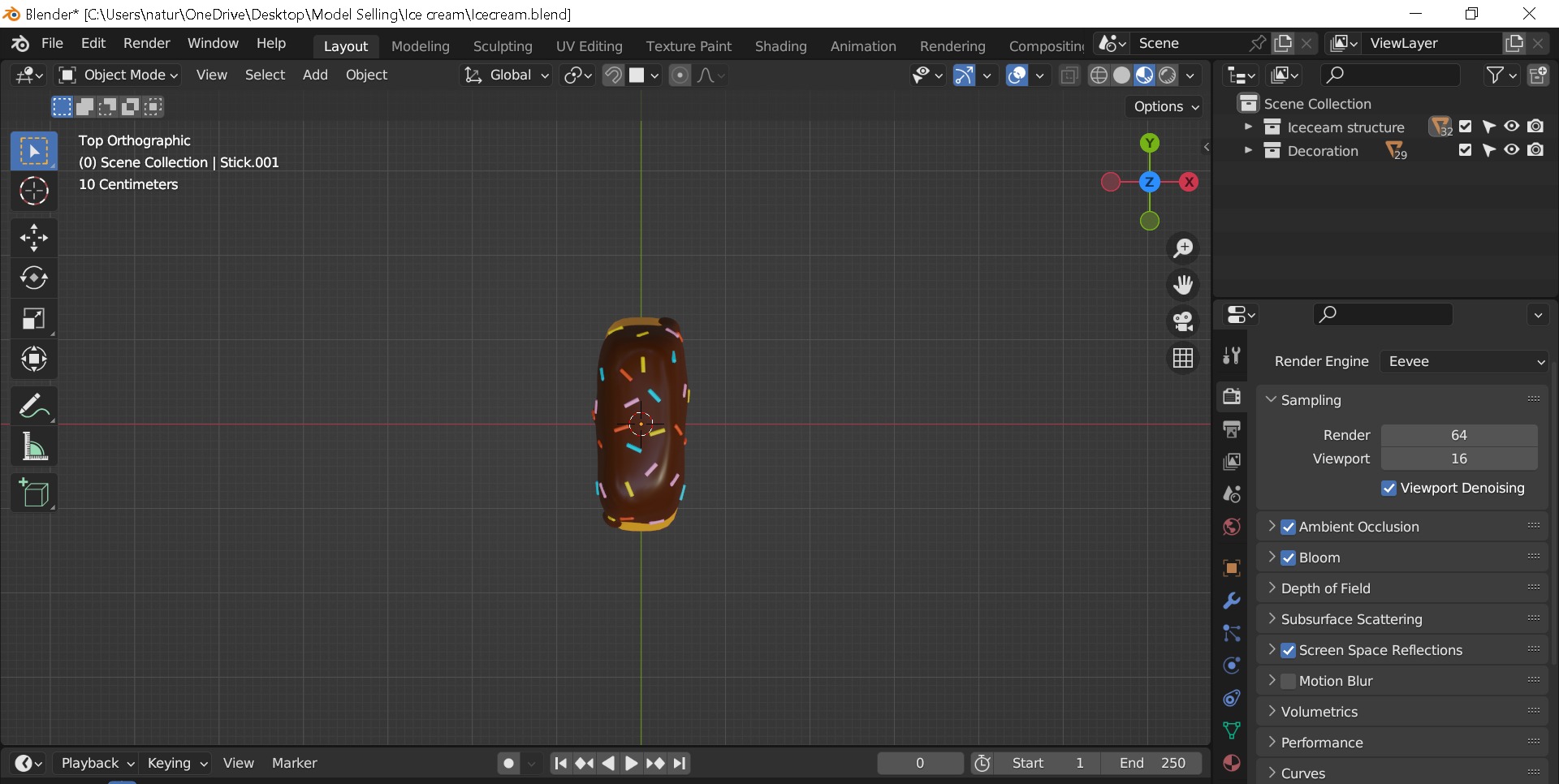Switch to the Shading workspace tab

(780, 46)
